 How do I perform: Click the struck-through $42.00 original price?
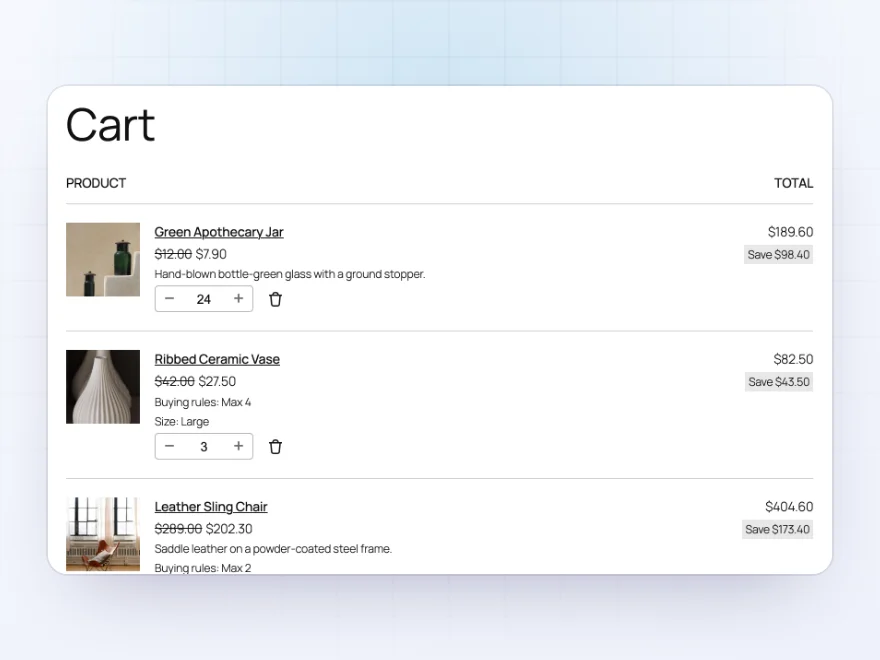pyautogui.click(x=175, y=382)
